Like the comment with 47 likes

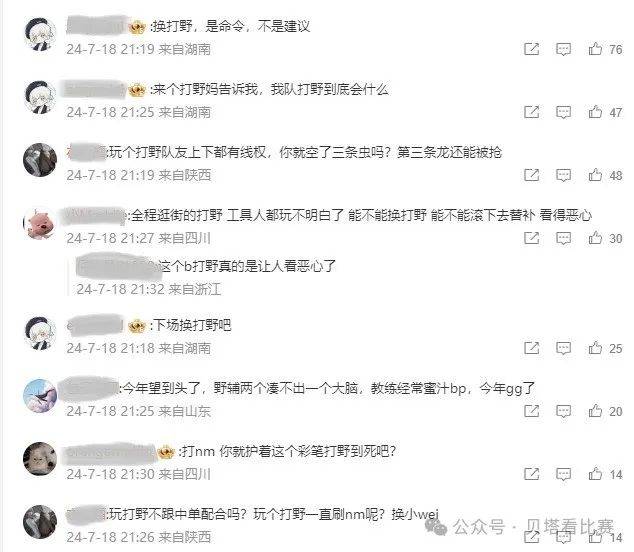(595, 112)
